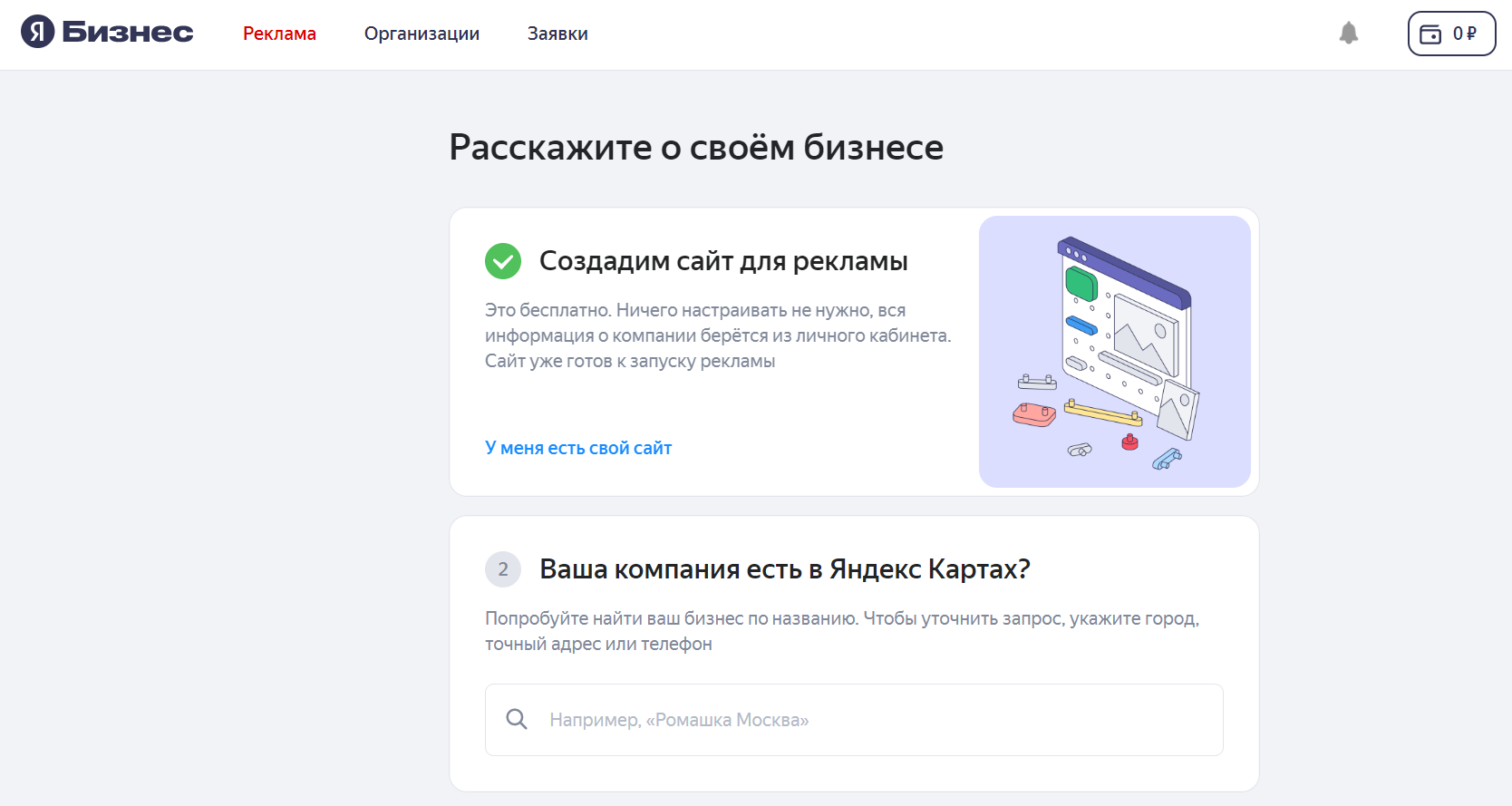1512x806 pixels.
Task: Click the step 2 number badge
Action: point(503,569)
